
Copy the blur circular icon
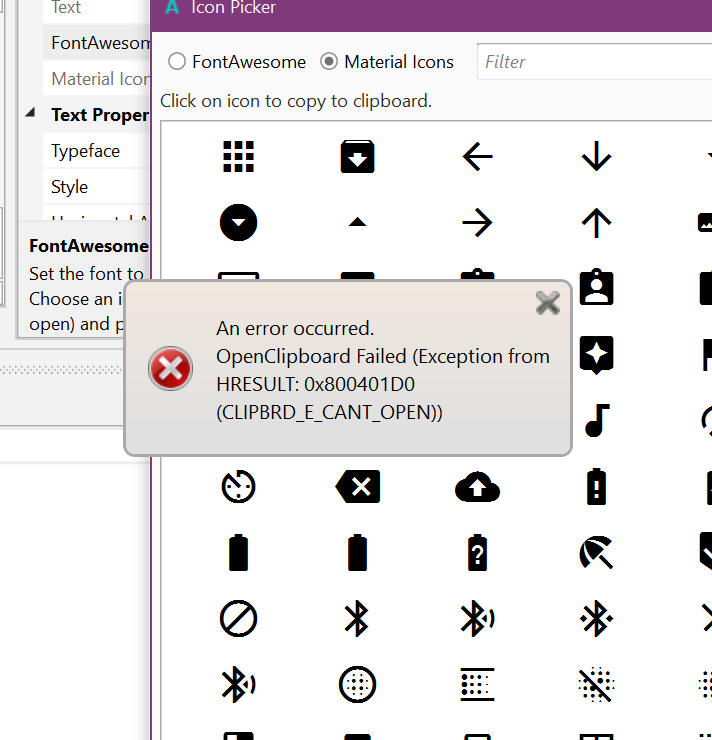pyautogui.click(x=357, y=684)
